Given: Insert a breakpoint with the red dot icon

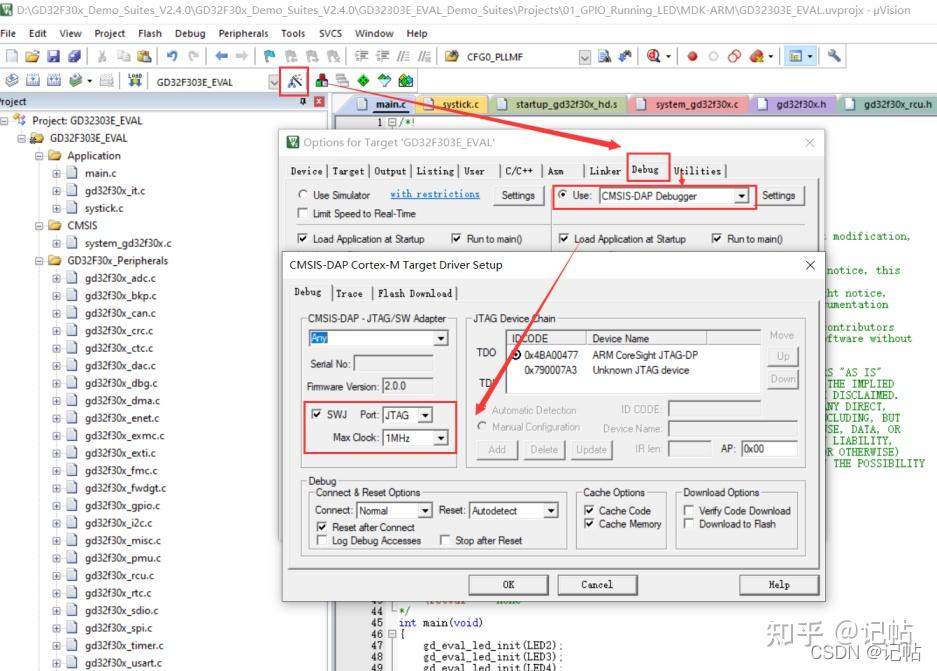Looking at the screenshot, I should coord(692,57).
